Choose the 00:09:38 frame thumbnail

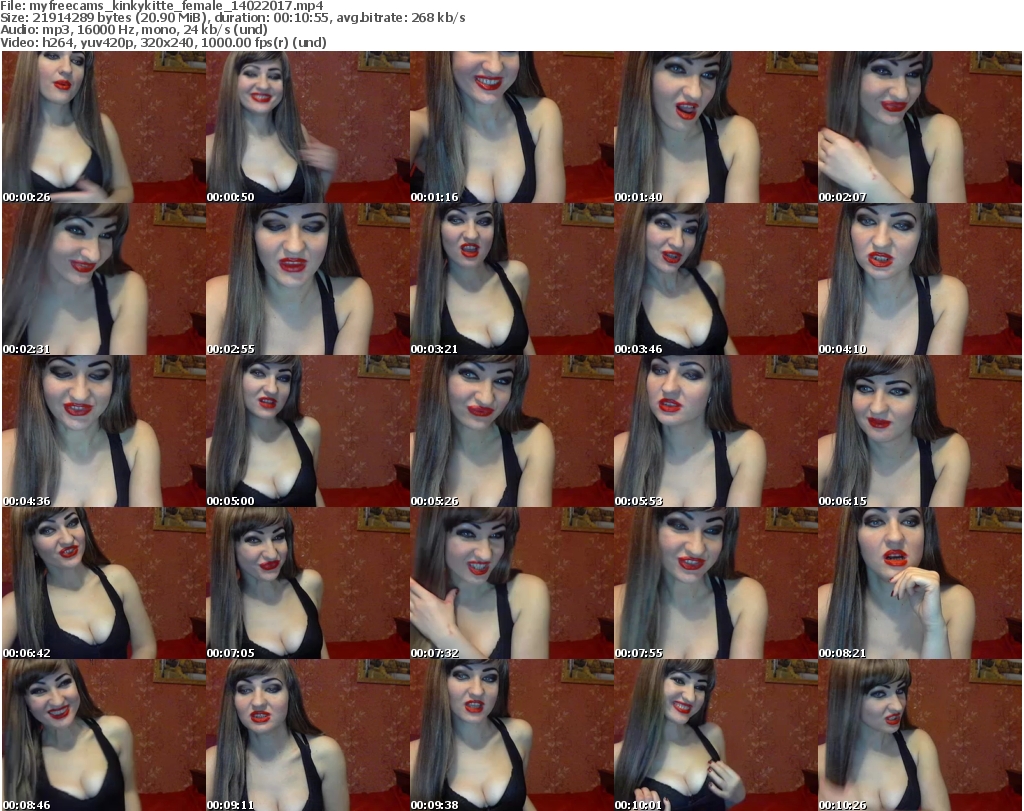(511, 735)
